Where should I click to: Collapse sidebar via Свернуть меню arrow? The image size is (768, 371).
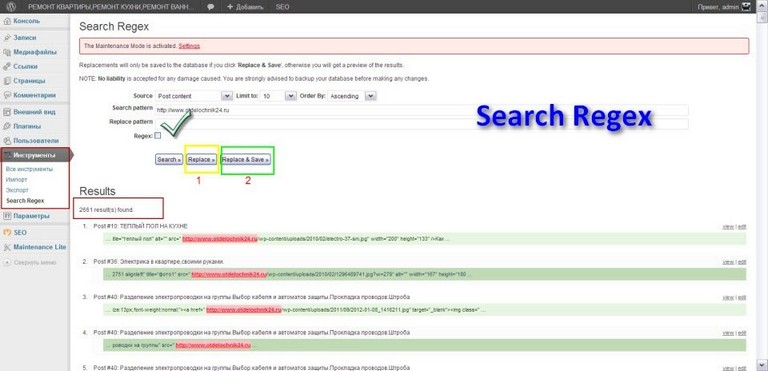pyautogui.click(x=7, y=262)
